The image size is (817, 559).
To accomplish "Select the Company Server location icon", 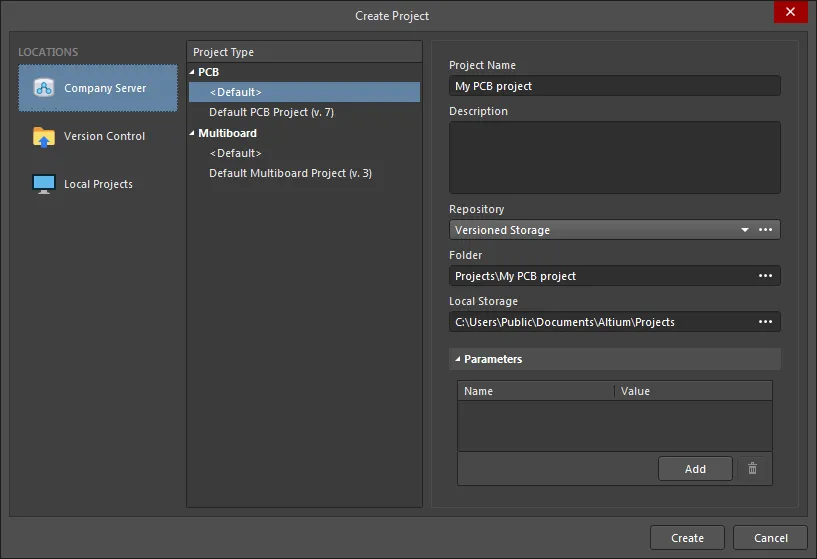I will pyautogui.click(x=44, y=88).
